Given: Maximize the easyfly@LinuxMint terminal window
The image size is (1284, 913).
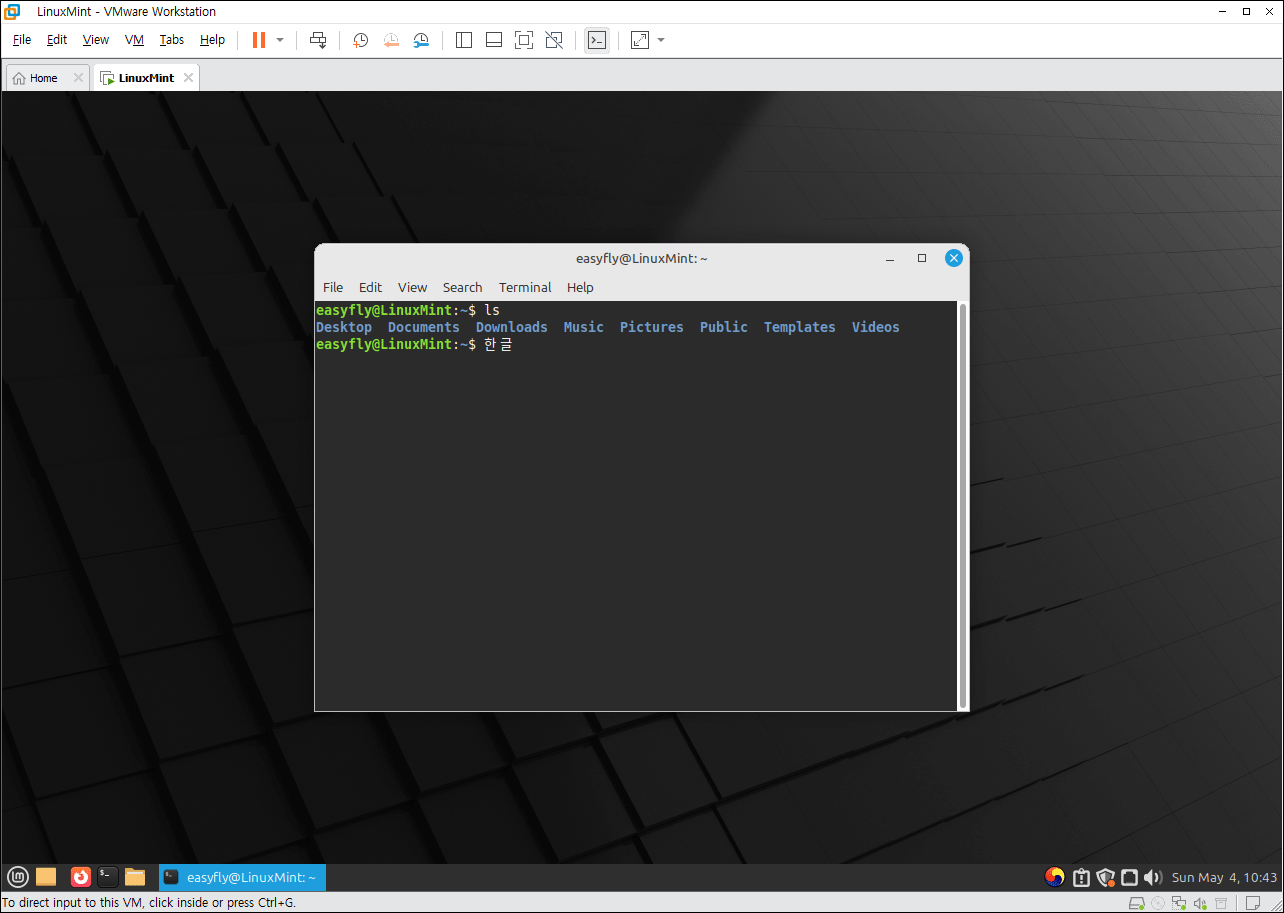Looking at the screenshot, I should tap(922, 258).
